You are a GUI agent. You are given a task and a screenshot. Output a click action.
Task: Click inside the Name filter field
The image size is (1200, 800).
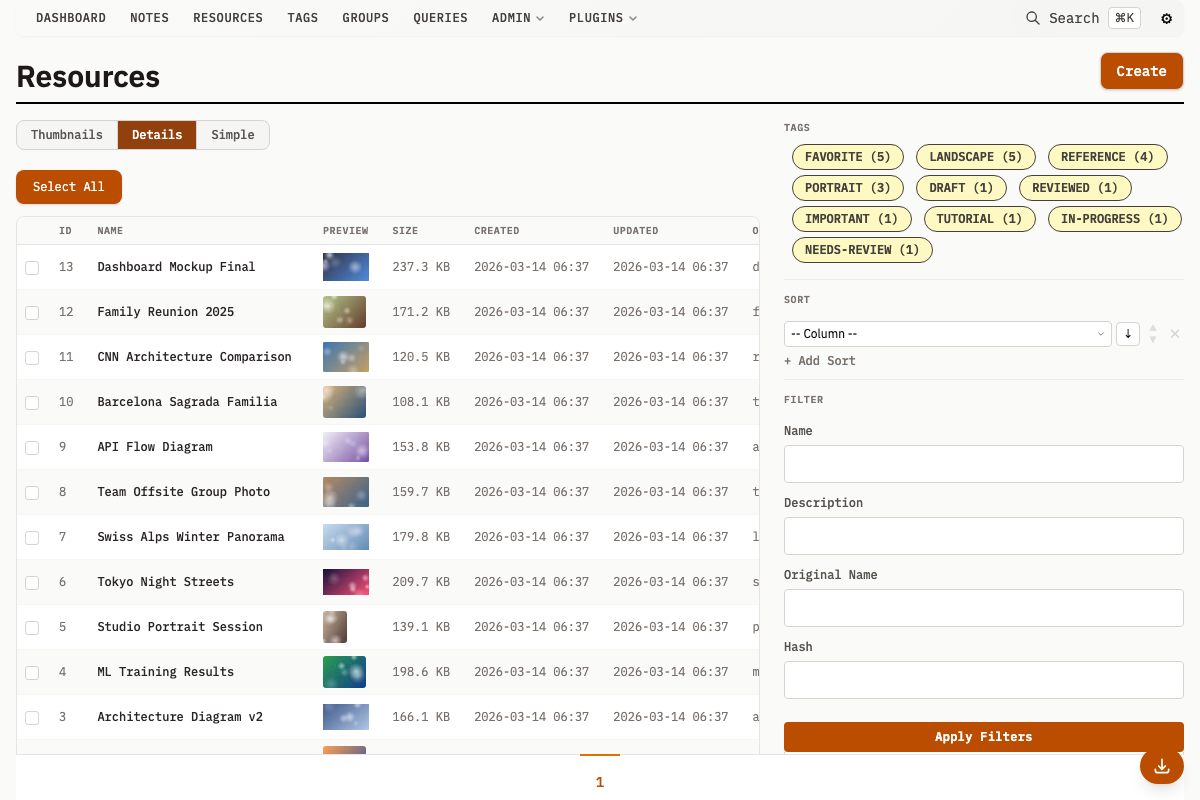point(983,463)
